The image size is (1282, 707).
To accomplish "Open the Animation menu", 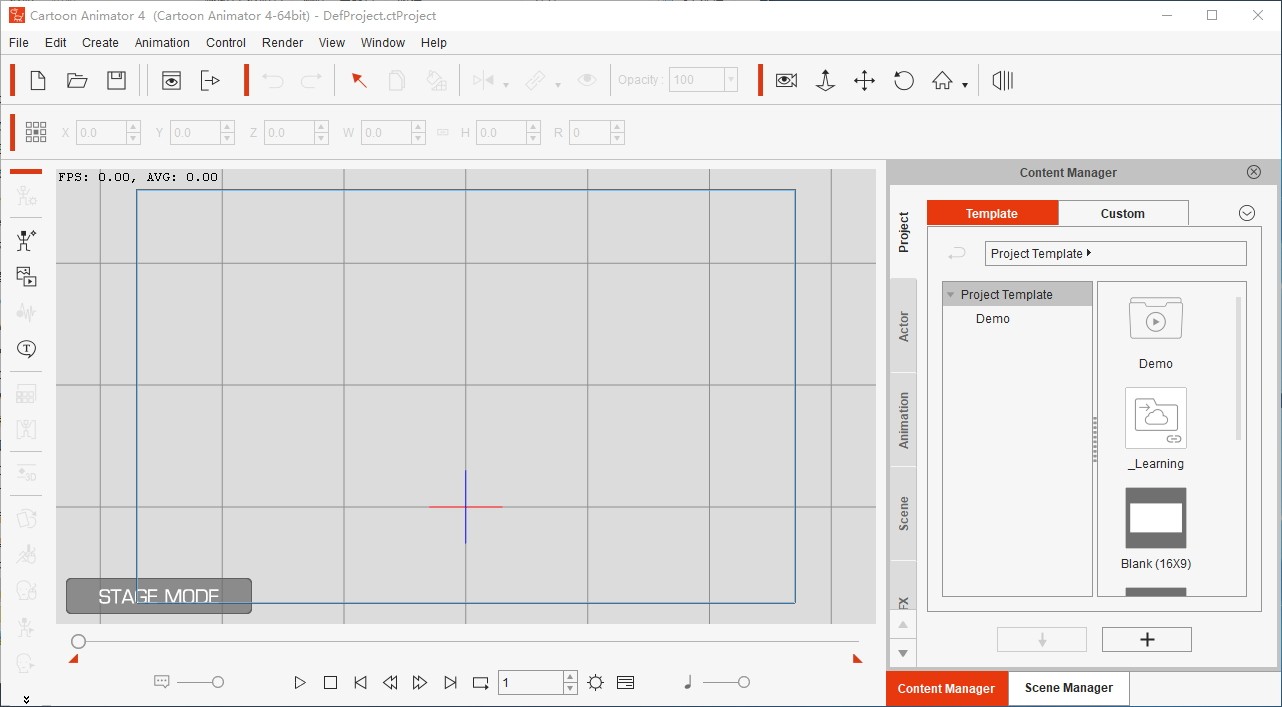I will pyautogui.click(x=162, y=43).
